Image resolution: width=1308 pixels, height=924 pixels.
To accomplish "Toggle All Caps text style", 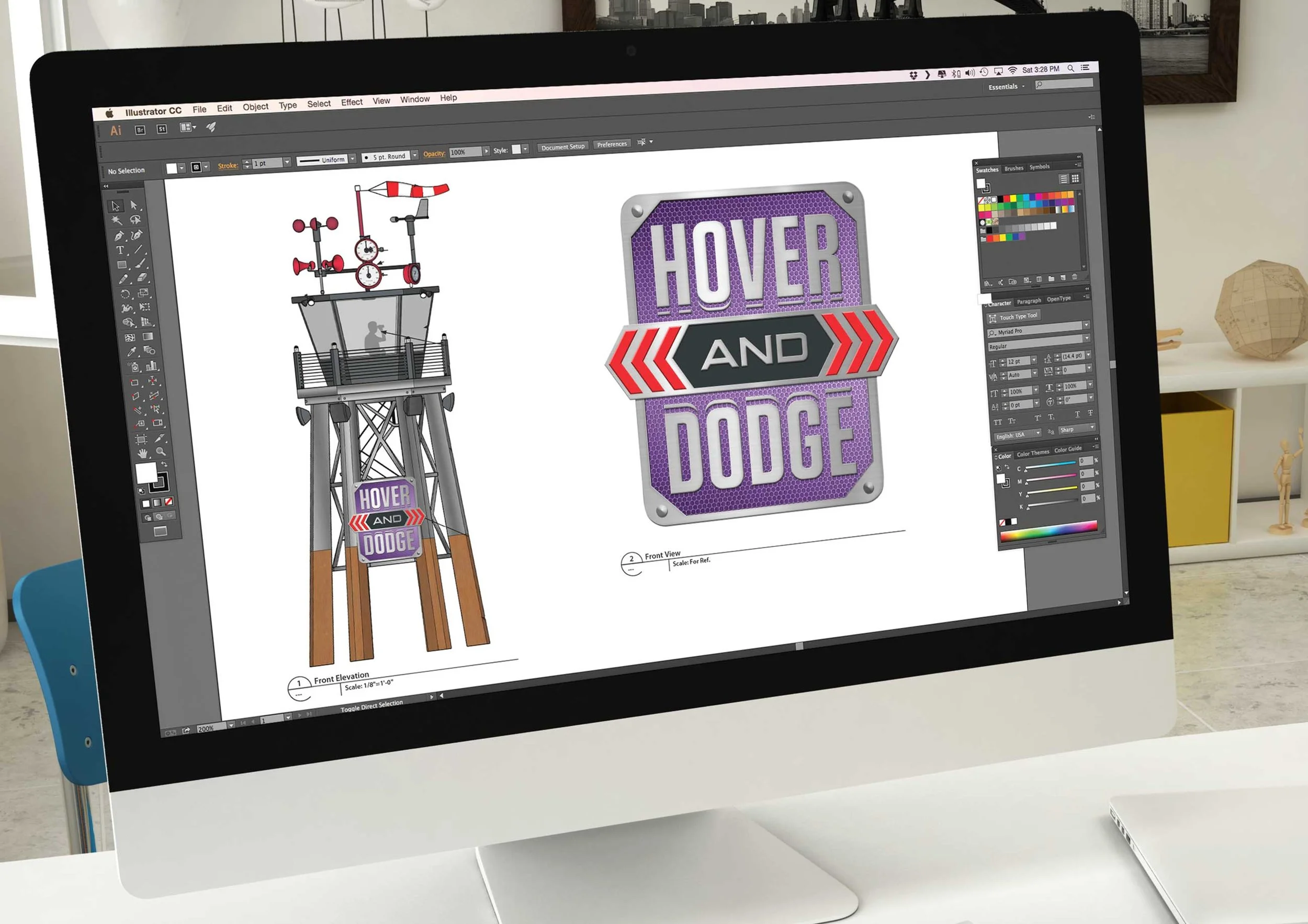I will tap(998, 422).
